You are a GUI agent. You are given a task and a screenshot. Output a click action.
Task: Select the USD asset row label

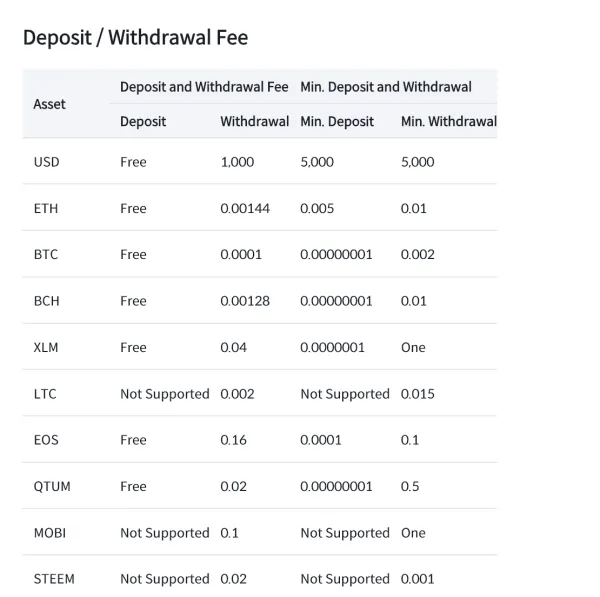(x=46, y=162)
